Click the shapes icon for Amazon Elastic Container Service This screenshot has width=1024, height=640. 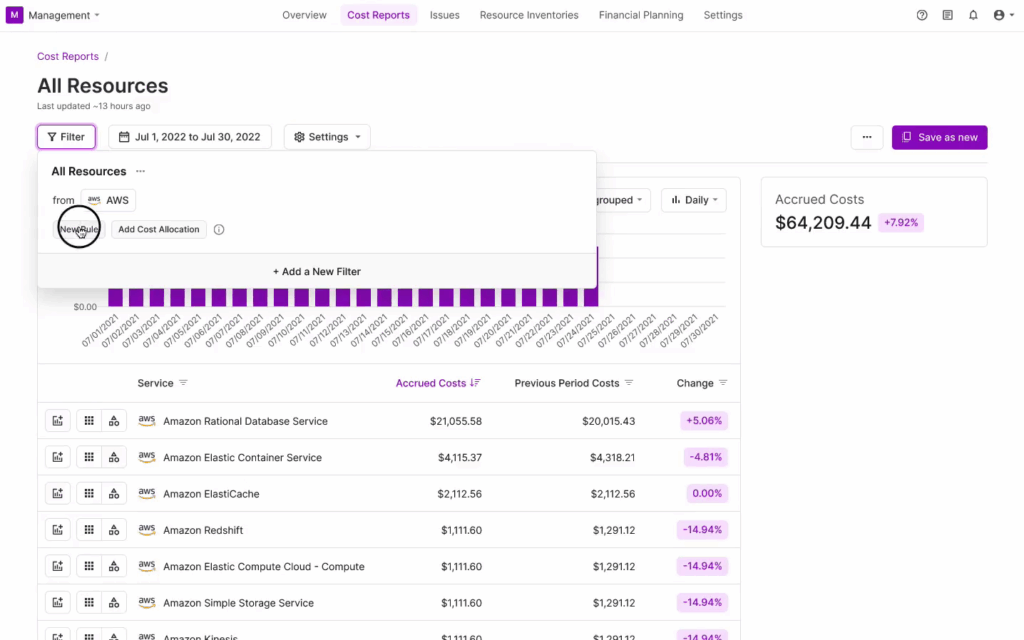114,457
